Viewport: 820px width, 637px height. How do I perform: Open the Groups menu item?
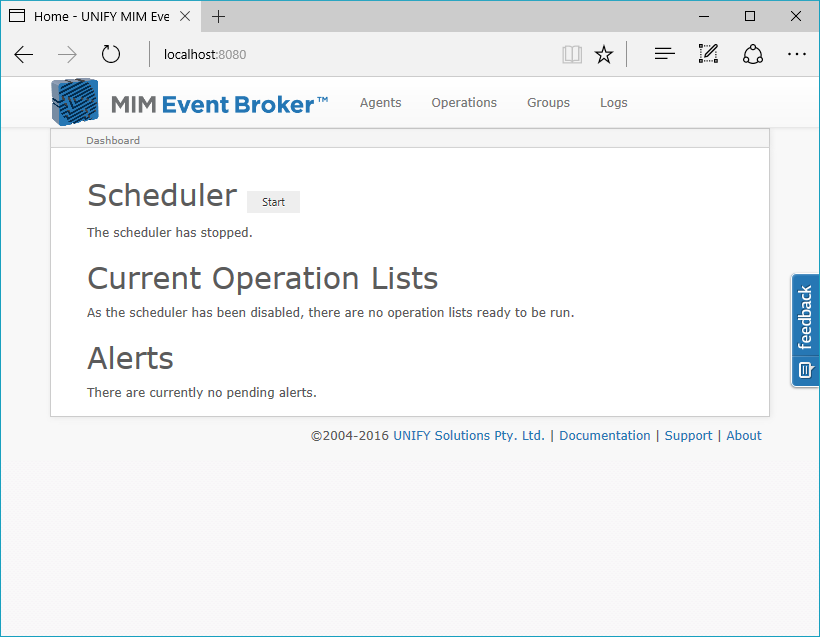point(548,103)
